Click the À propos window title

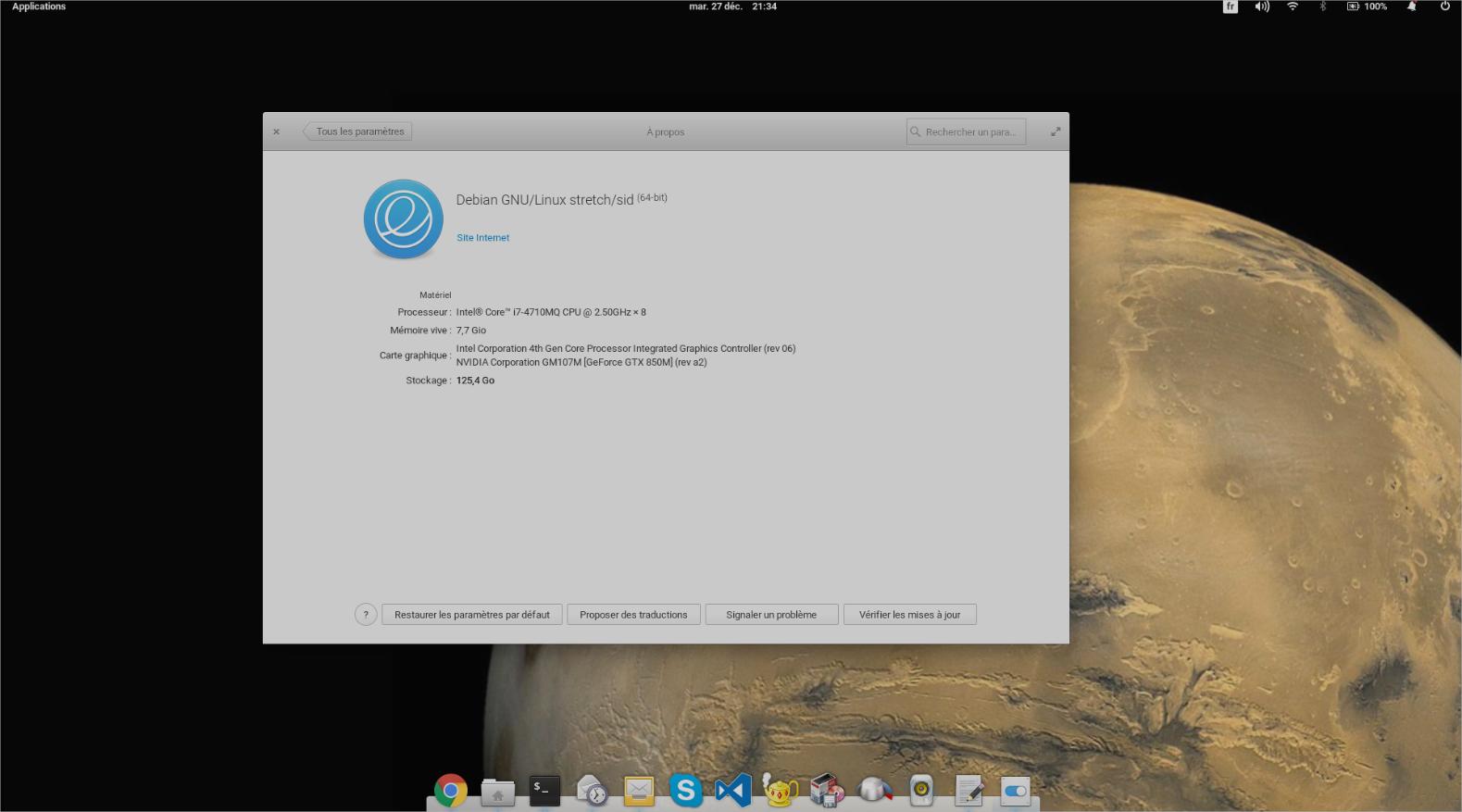click(666, 132)
